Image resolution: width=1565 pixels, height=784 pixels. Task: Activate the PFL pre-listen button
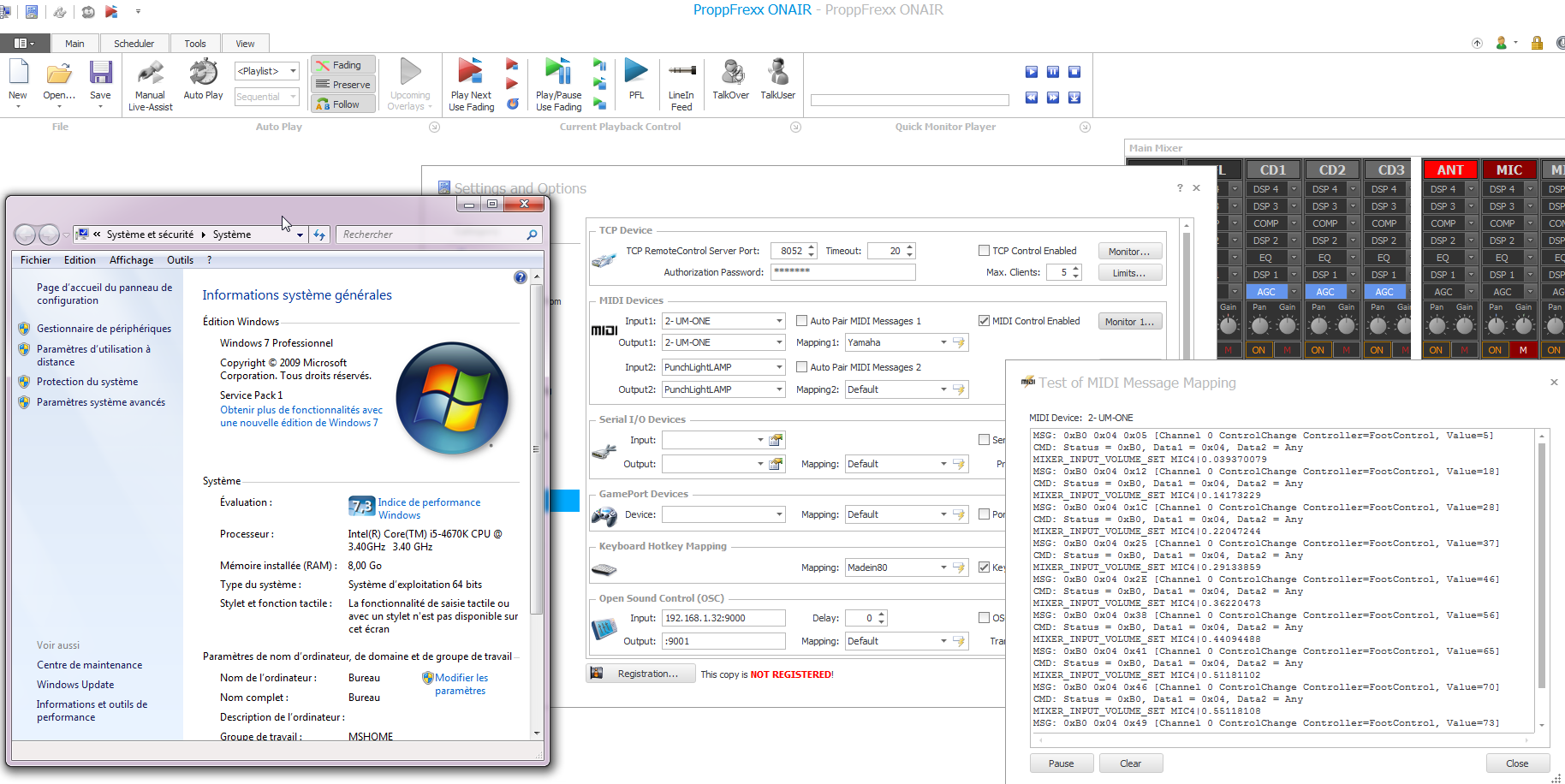(636, 80)
